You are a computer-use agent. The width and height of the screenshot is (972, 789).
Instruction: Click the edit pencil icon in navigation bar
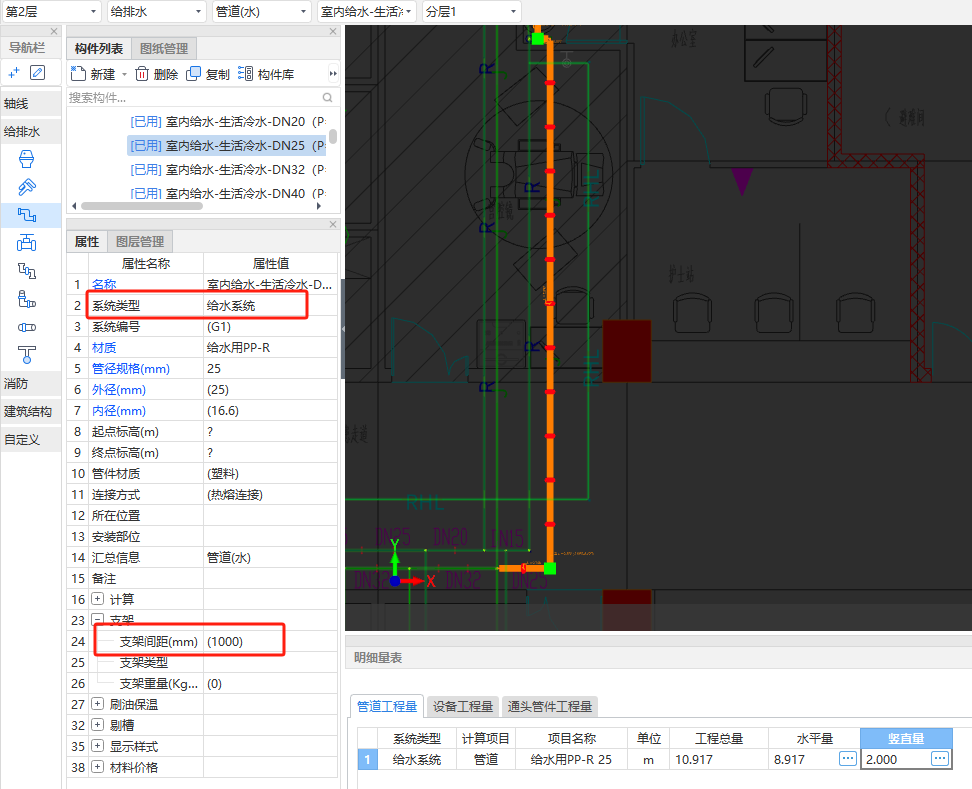37,73
